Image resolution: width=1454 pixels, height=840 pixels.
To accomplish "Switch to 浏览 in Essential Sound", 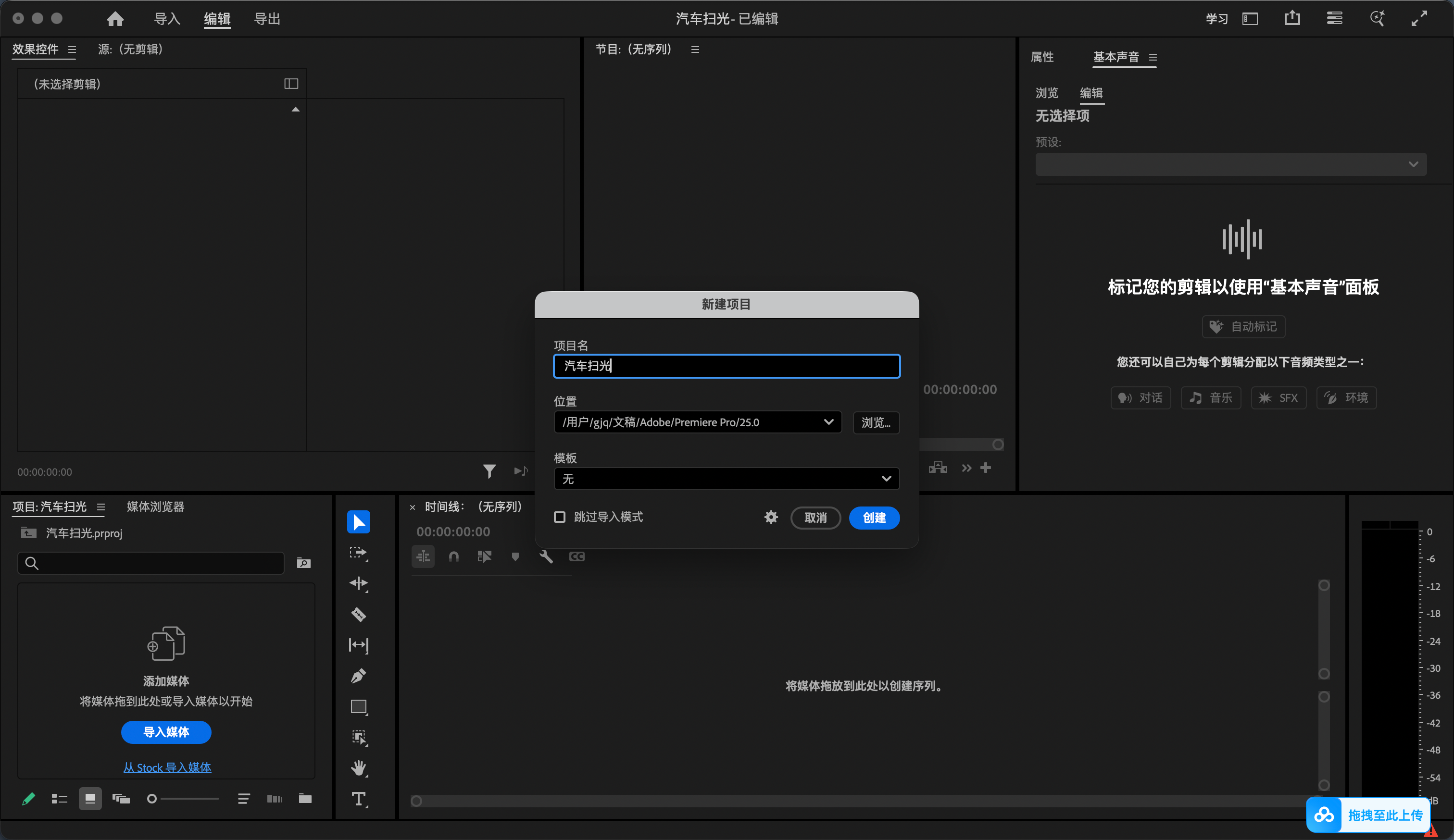I will tap(1047, 93).
